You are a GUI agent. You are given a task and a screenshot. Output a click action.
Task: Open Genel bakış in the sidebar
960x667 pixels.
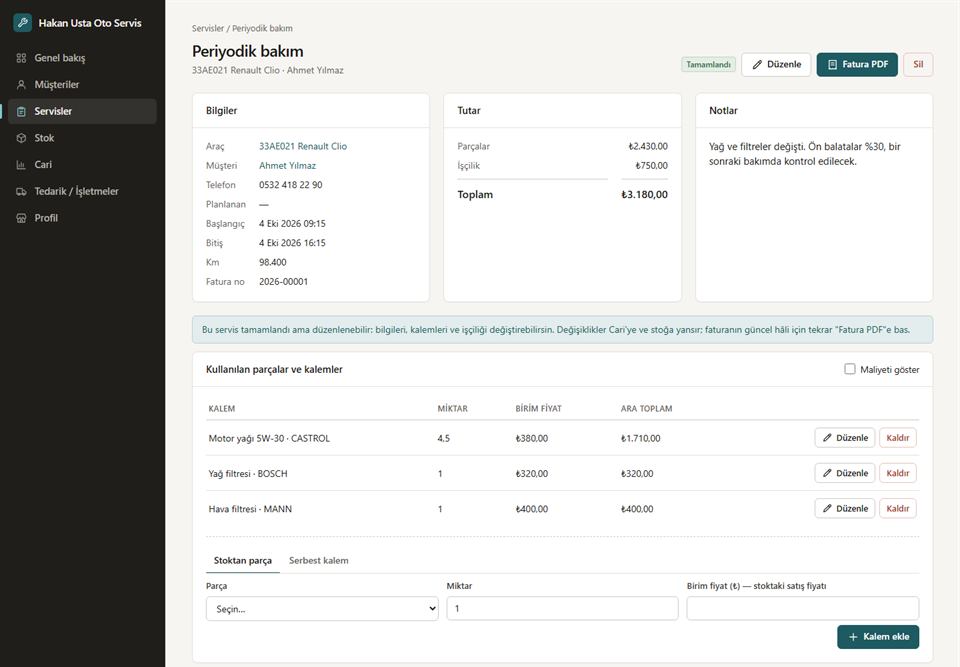82,58
